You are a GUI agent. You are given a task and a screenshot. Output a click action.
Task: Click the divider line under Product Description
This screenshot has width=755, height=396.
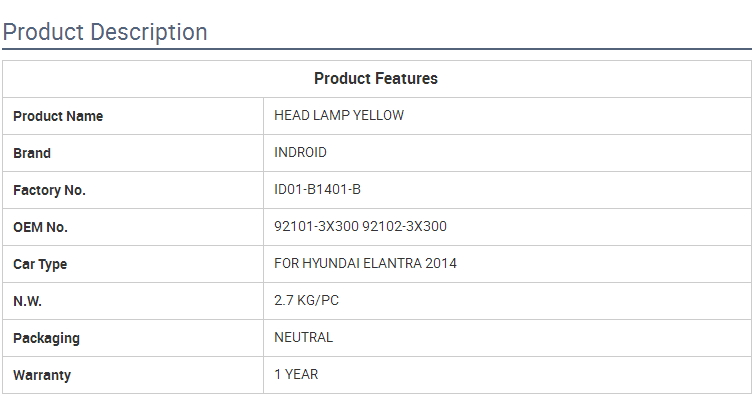pos(377,49)
